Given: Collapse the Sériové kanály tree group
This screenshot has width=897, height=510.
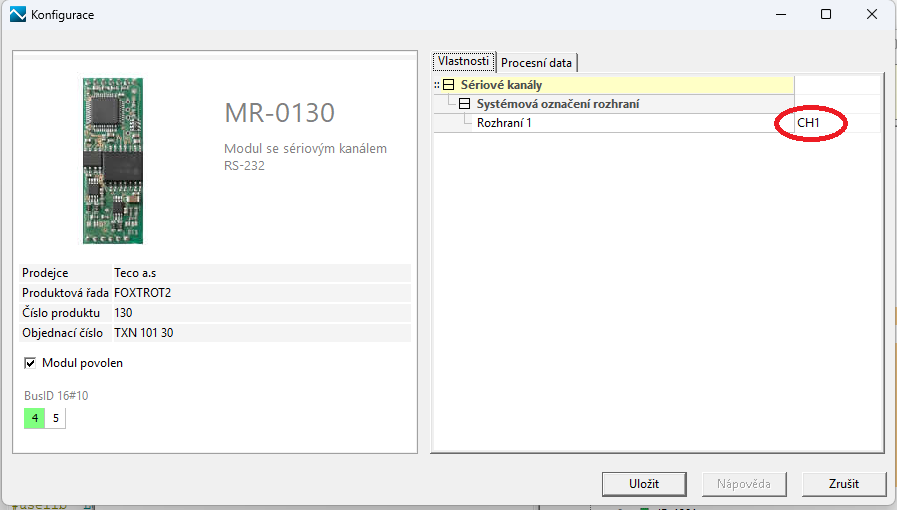Looking at the screenshot, I should coord(448,85).
